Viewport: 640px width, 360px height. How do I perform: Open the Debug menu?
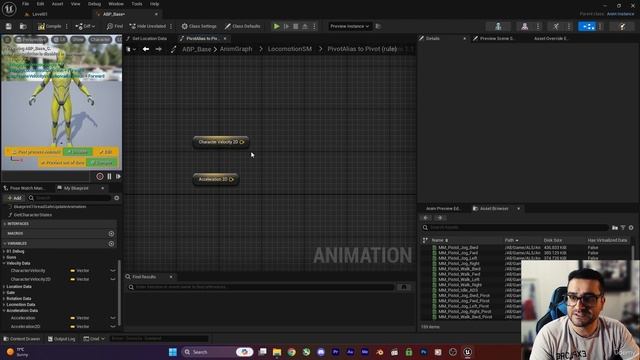(94, 4)
